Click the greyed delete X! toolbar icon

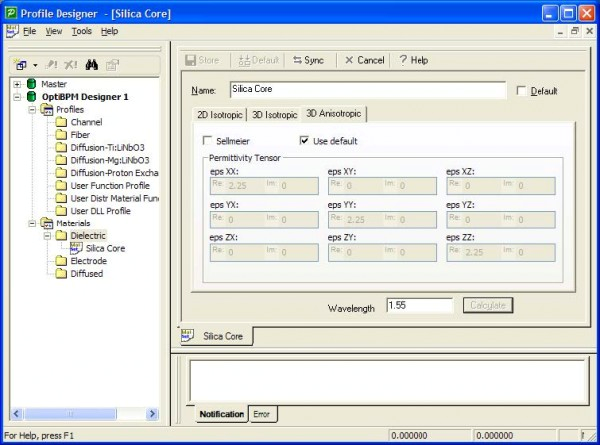coord(71,65)
